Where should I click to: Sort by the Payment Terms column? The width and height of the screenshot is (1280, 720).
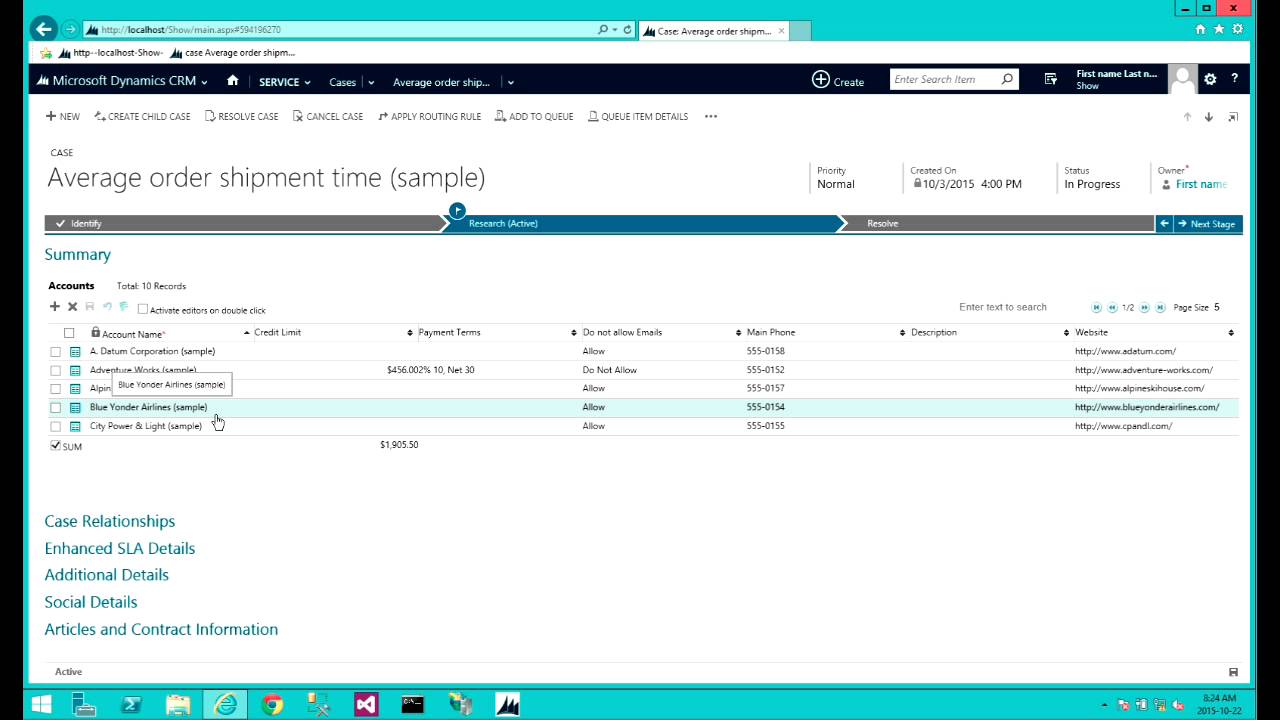pos(449,332)
